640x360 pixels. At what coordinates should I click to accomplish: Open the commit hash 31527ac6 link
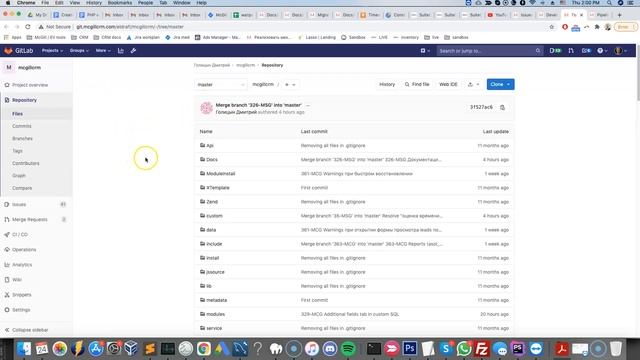481,107
